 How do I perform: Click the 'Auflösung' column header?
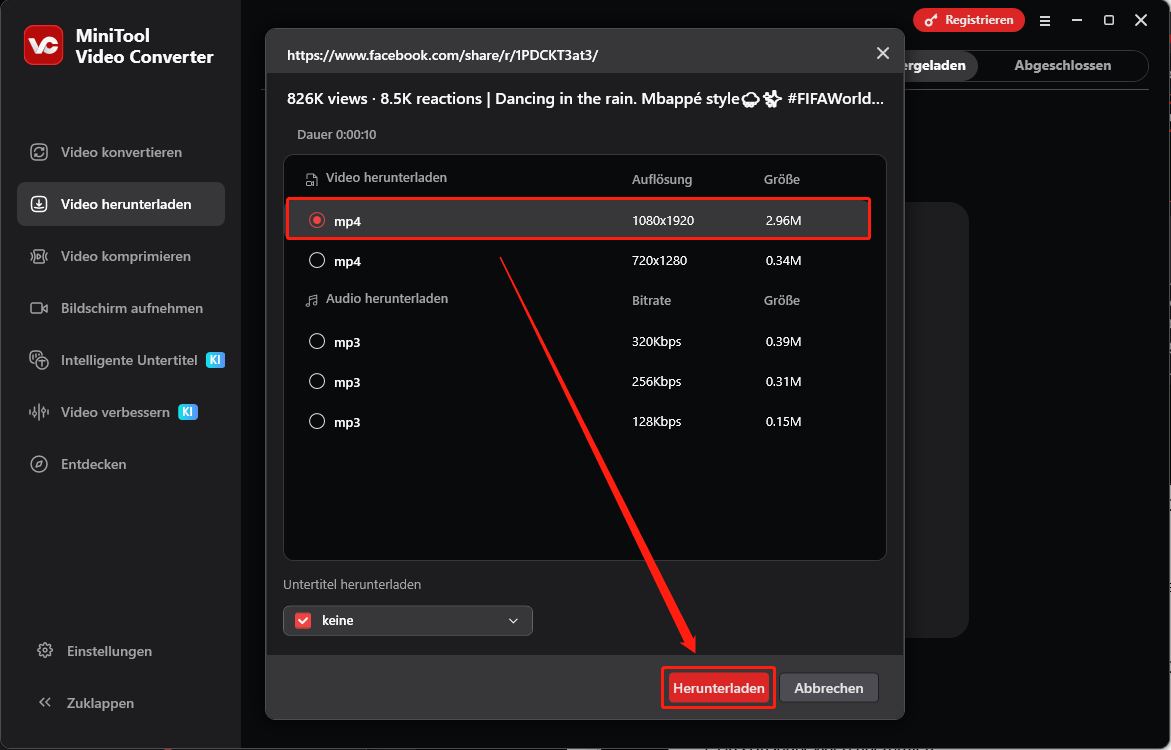tap(662, 180)
